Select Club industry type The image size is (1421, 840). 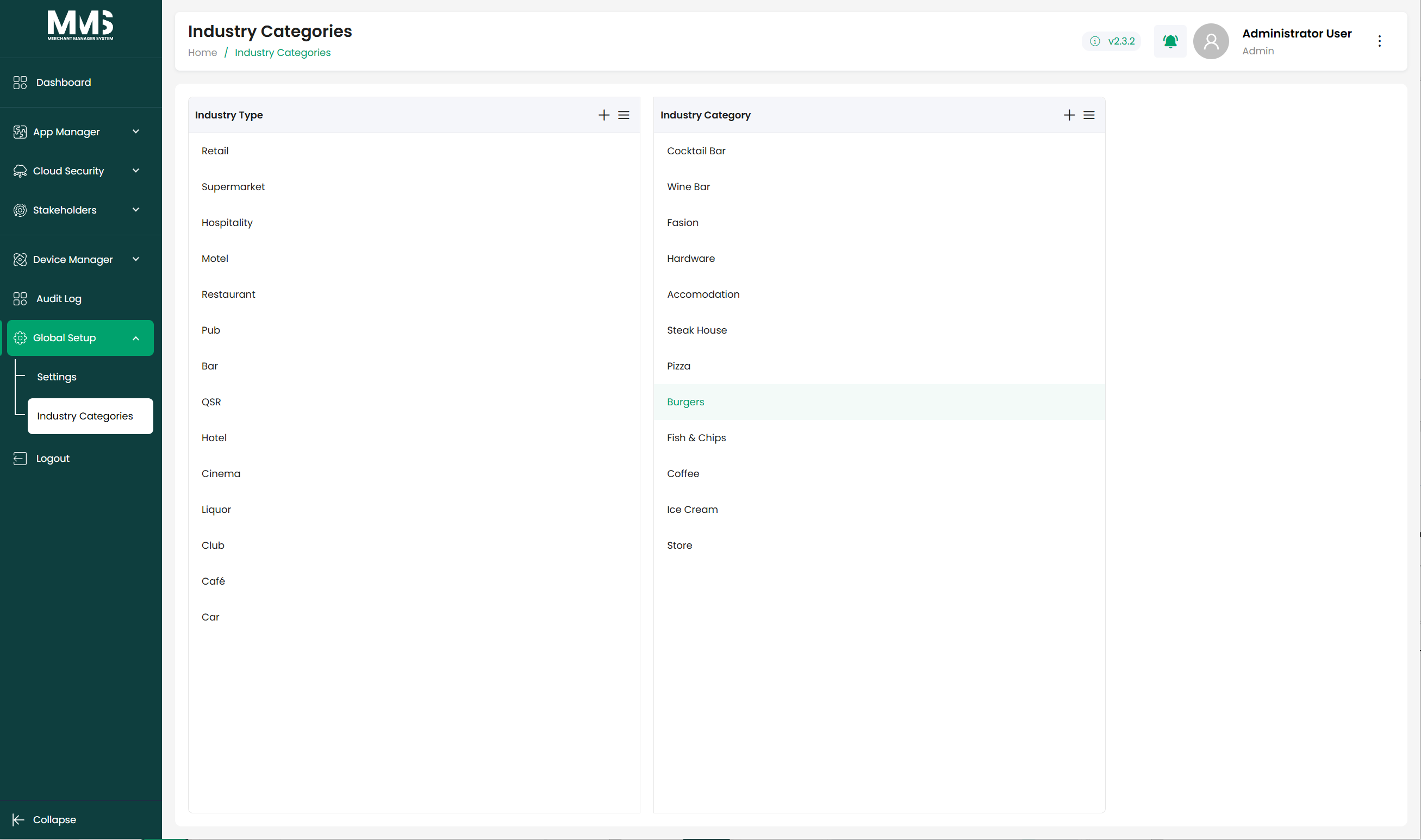(x=414, y=545)
